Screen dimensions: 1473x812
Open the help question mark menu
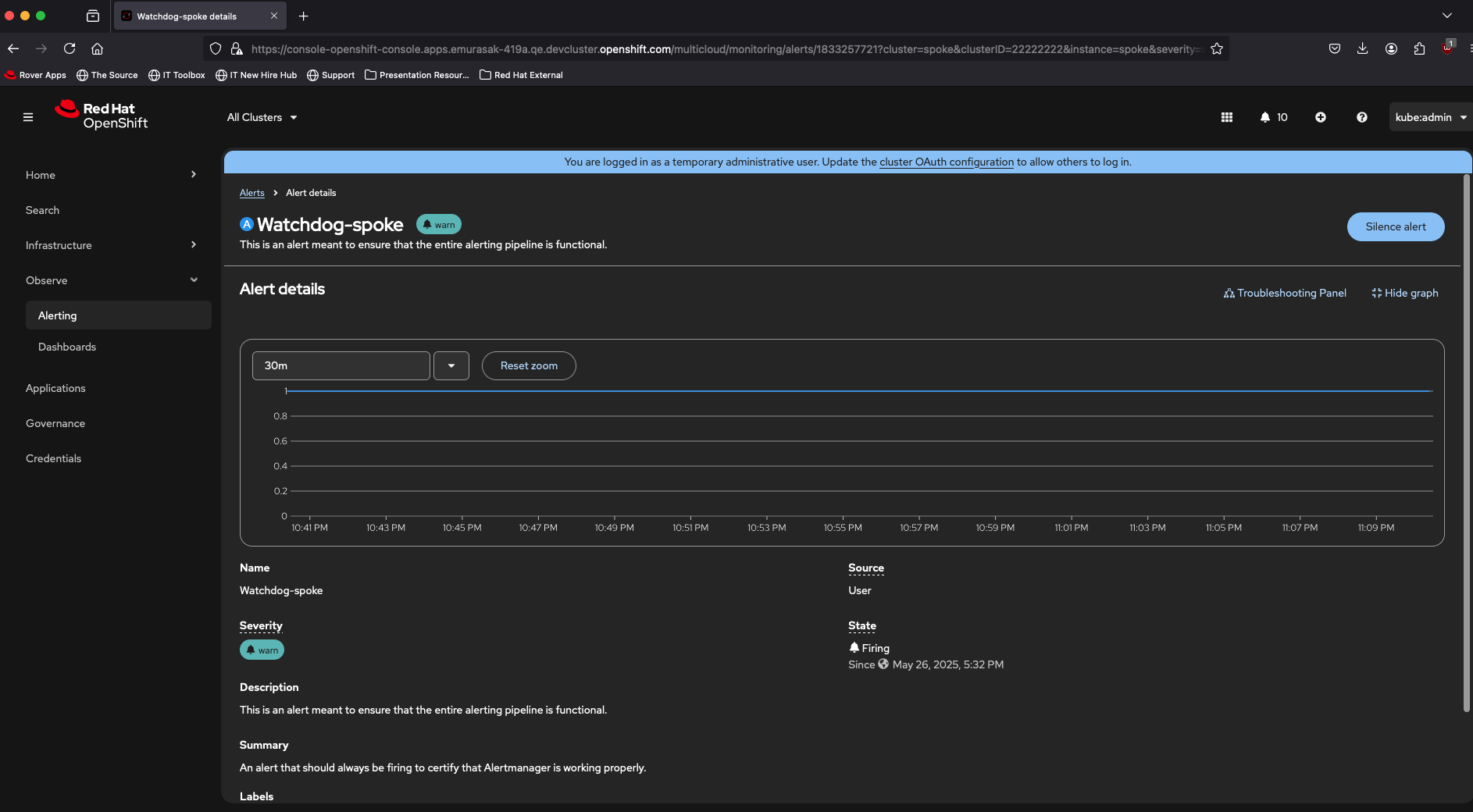pyautogui.click(x=1362, y=117)
